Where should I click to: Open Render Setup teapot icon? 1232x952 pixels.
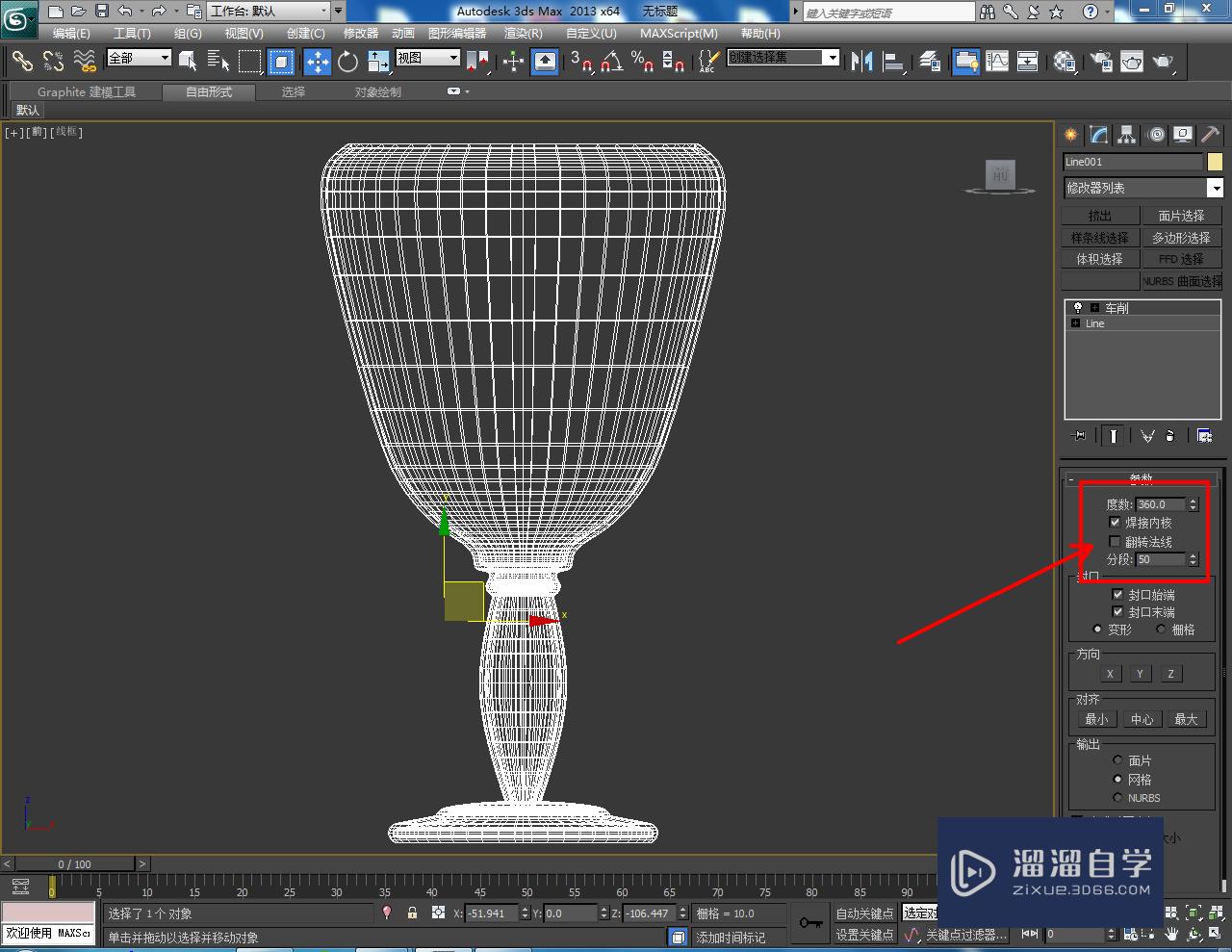pos(1100,62)
